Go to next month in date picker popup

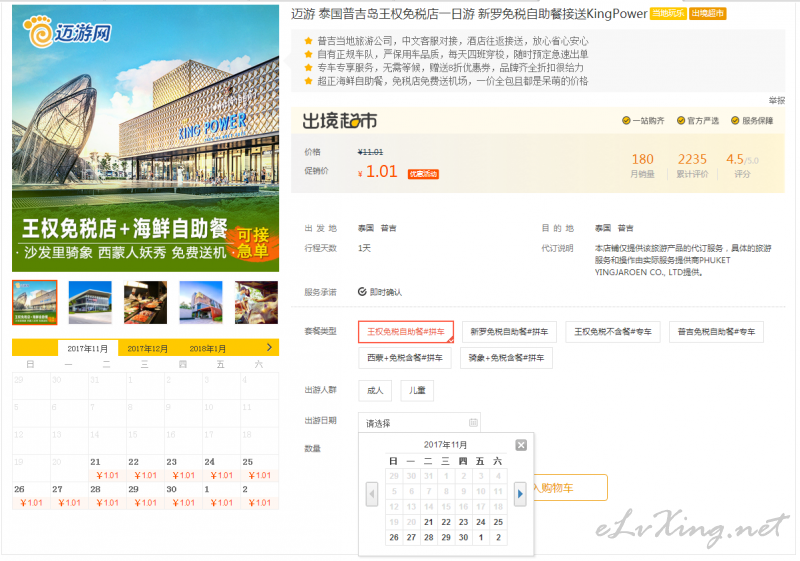click(520, 494)
